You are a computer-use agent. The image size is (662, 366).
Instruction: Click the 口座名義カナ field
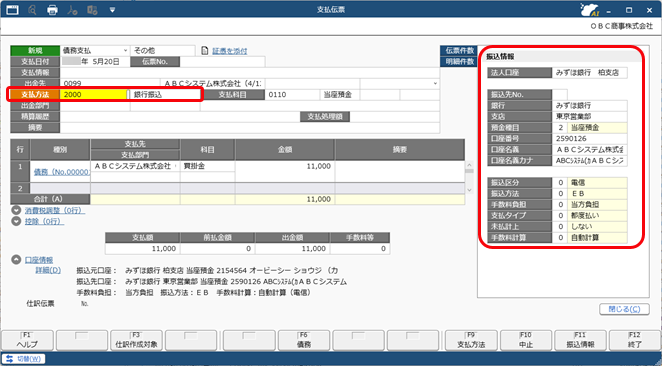590,160
